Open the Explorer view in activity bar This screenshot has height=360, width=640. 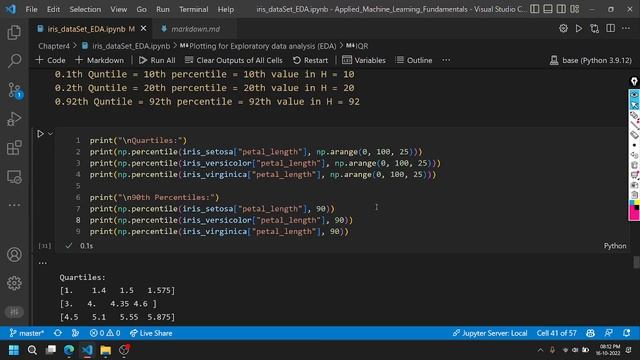pos(14,32)
